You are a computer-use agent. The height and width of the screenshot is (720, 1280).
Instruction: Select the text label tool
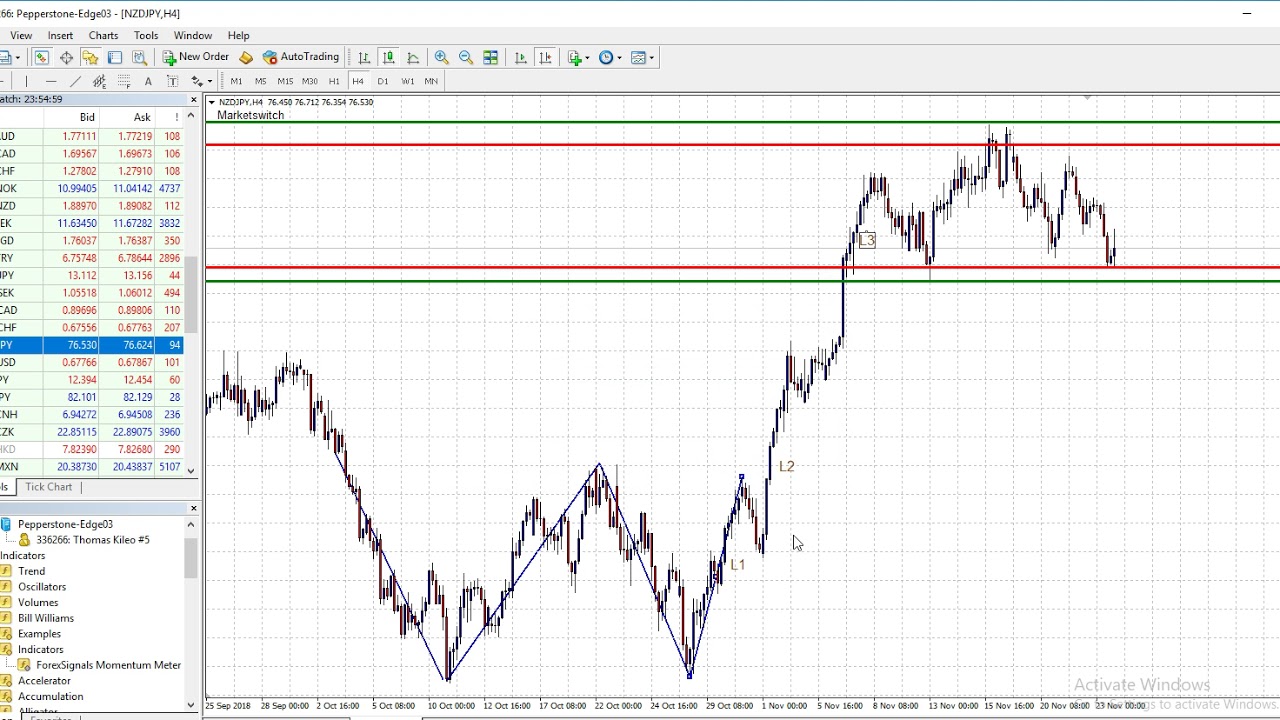[x=148, y=81]
